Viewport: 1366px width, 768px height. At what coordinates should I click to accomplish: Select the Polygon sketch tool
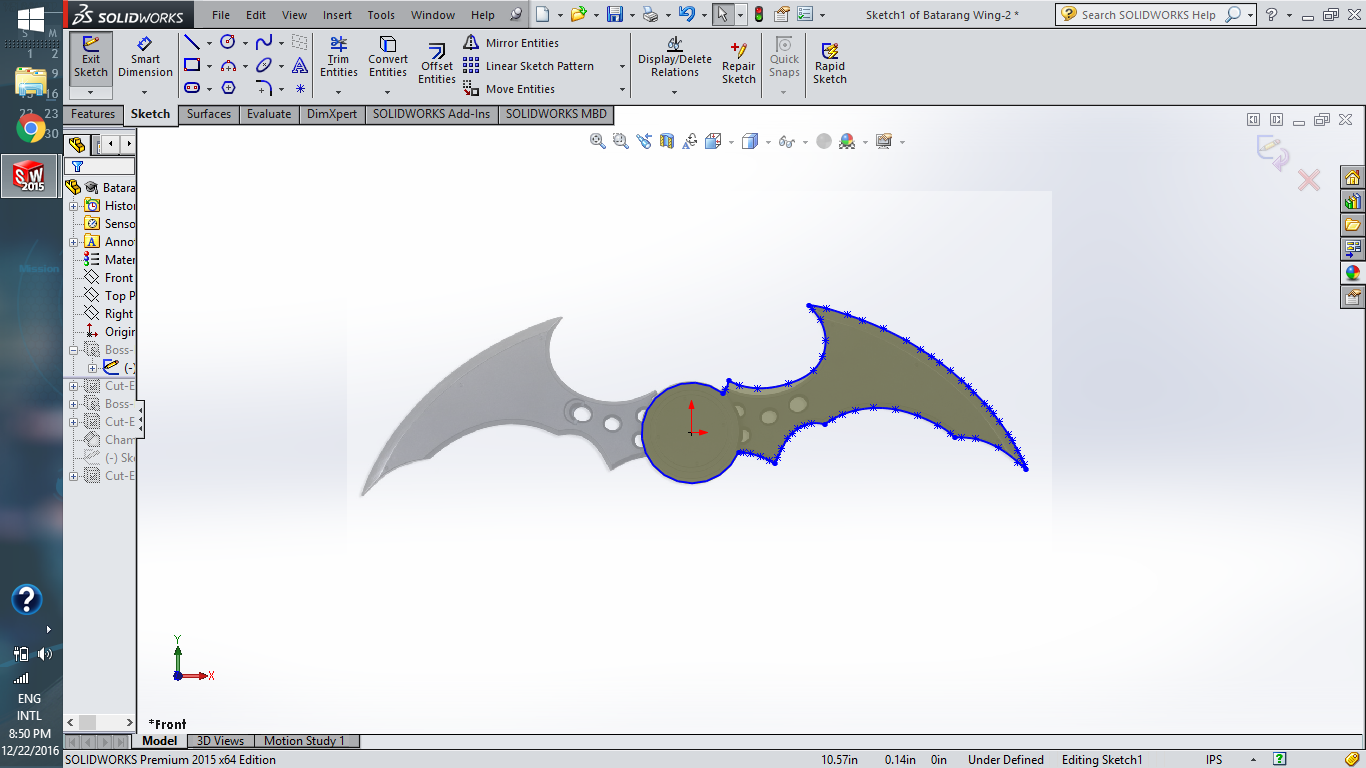click(228, 88)
